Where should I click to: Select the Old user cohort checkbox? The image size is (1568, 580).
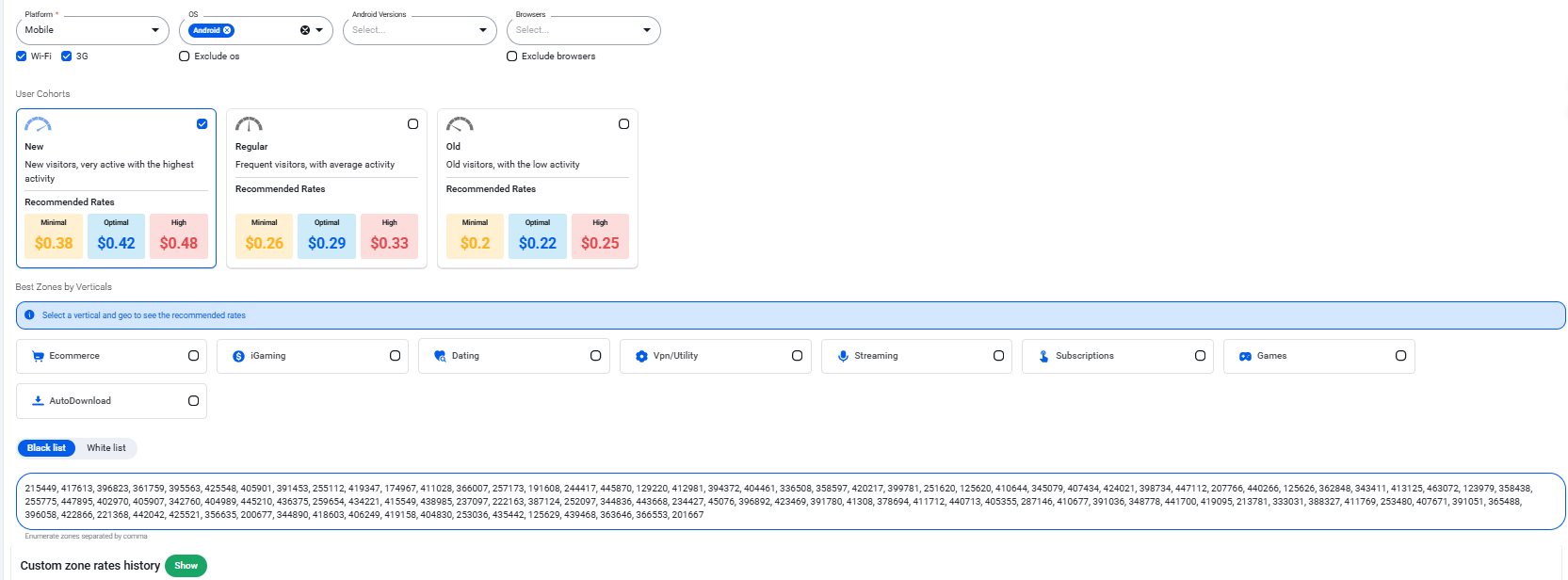623,124
